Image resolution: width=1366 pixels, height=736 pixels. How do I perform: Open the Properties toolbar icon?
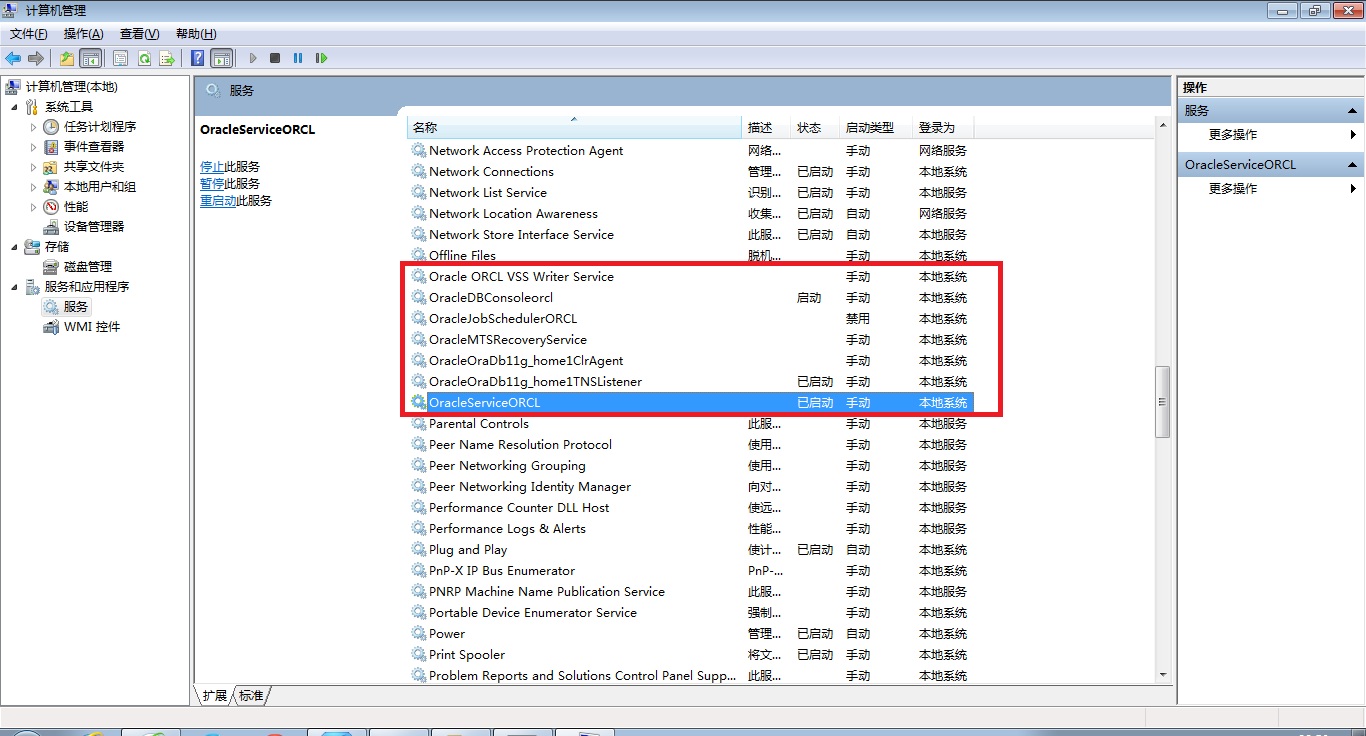121,58
